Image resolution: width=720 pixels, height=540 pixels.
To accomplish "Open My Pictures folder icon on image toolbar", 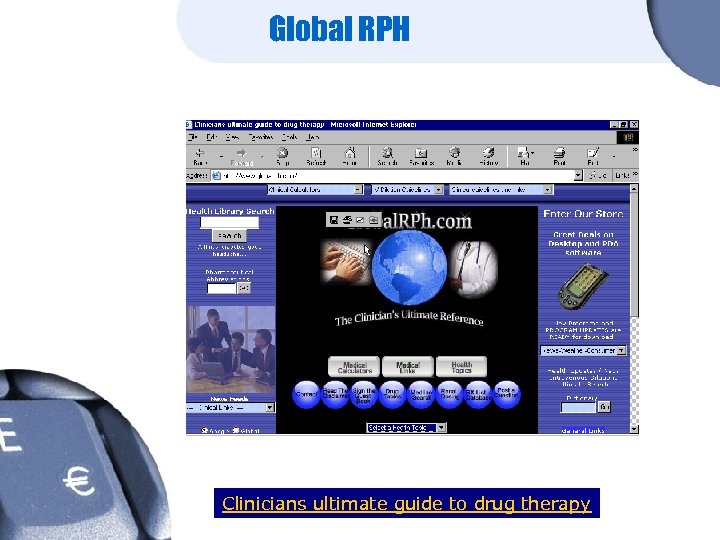I will [374, 220].
